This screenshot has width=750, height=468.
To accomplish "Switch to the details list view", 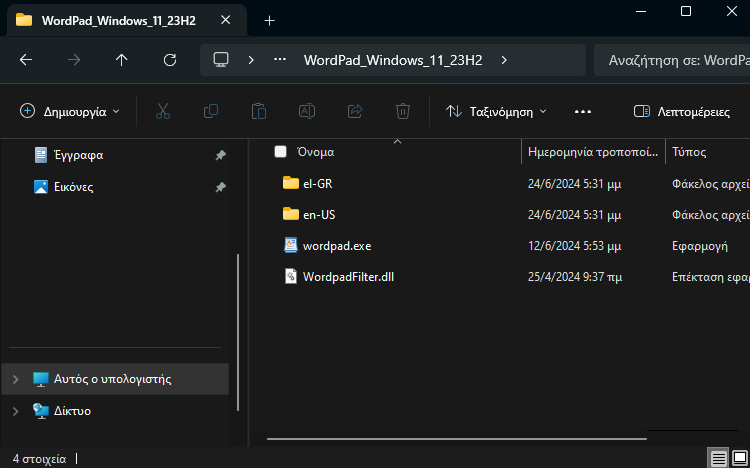I will [718, 458].
